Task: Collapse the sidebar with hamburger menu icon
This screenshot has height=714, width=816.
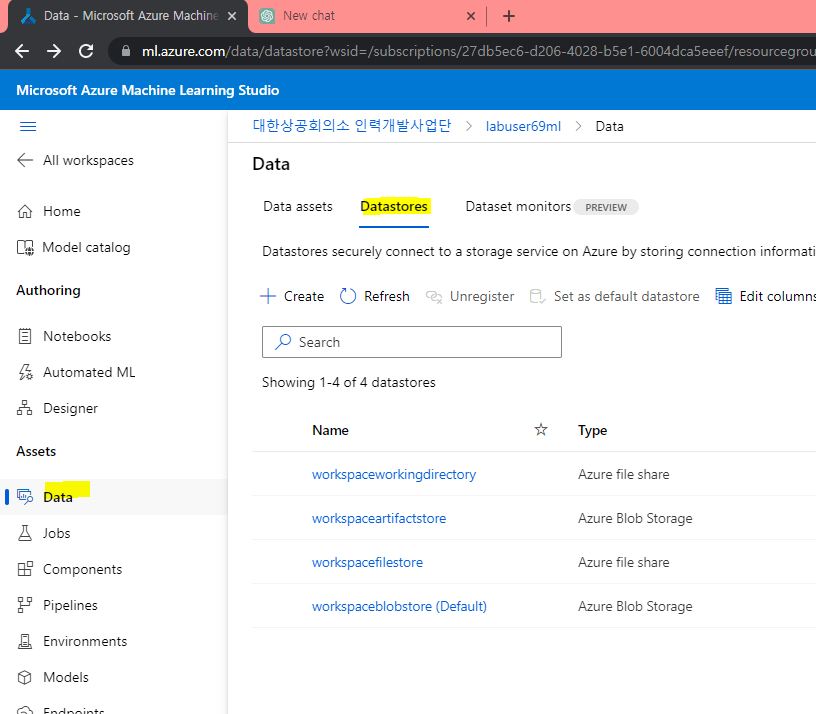Action: pyautogui.click(x=28, y=126)
